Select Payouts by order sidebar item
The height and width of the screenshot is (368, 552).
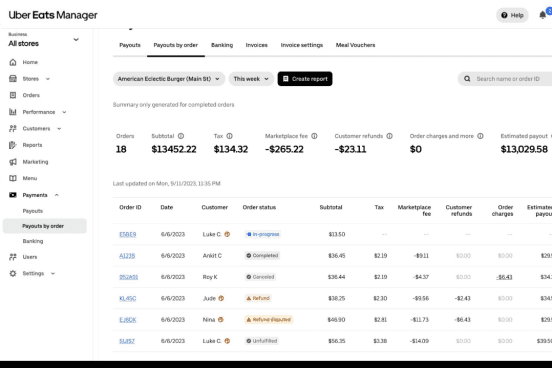pos(44,226)
